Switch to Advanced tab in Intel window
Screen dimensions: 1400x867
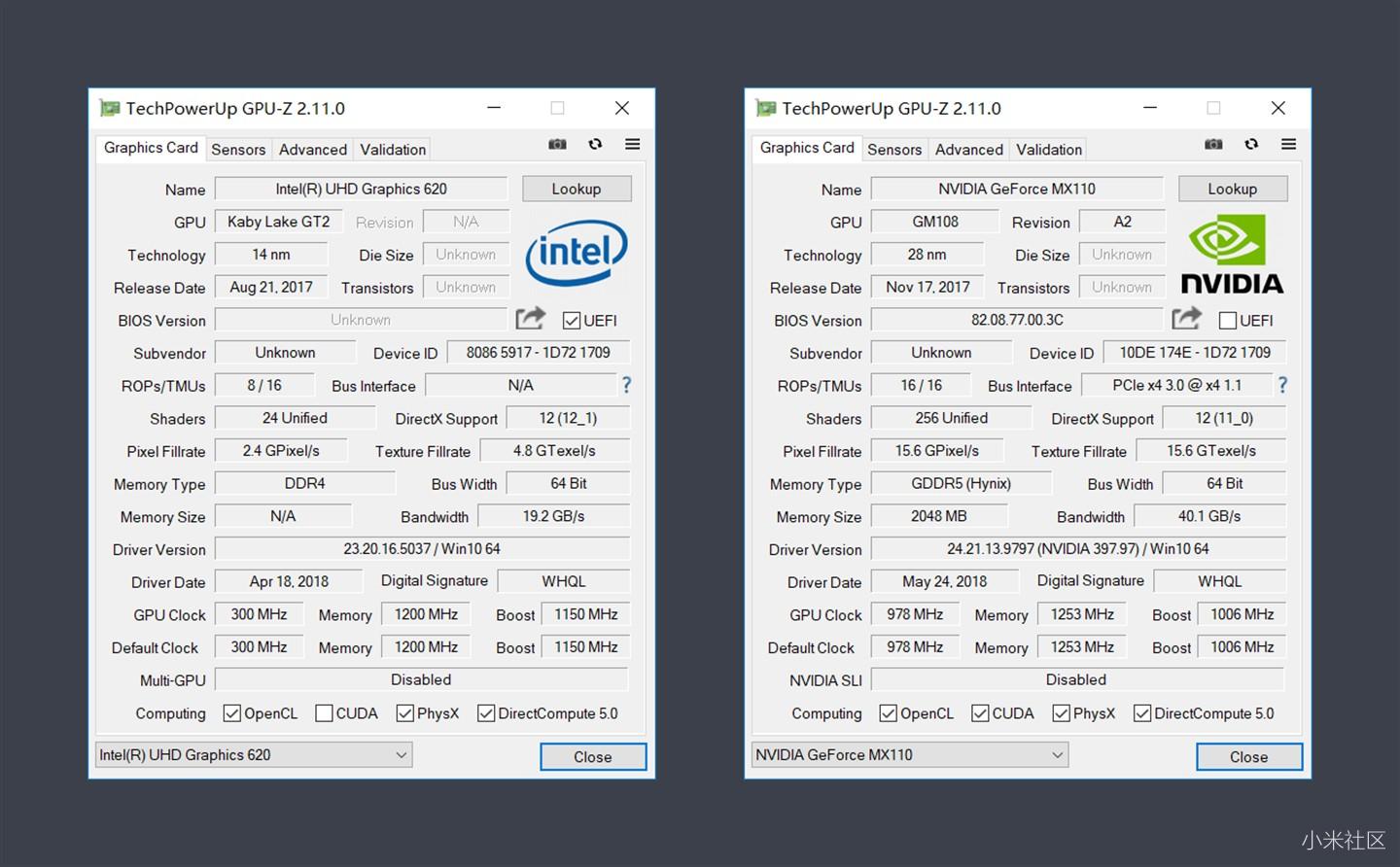[312, 150]
